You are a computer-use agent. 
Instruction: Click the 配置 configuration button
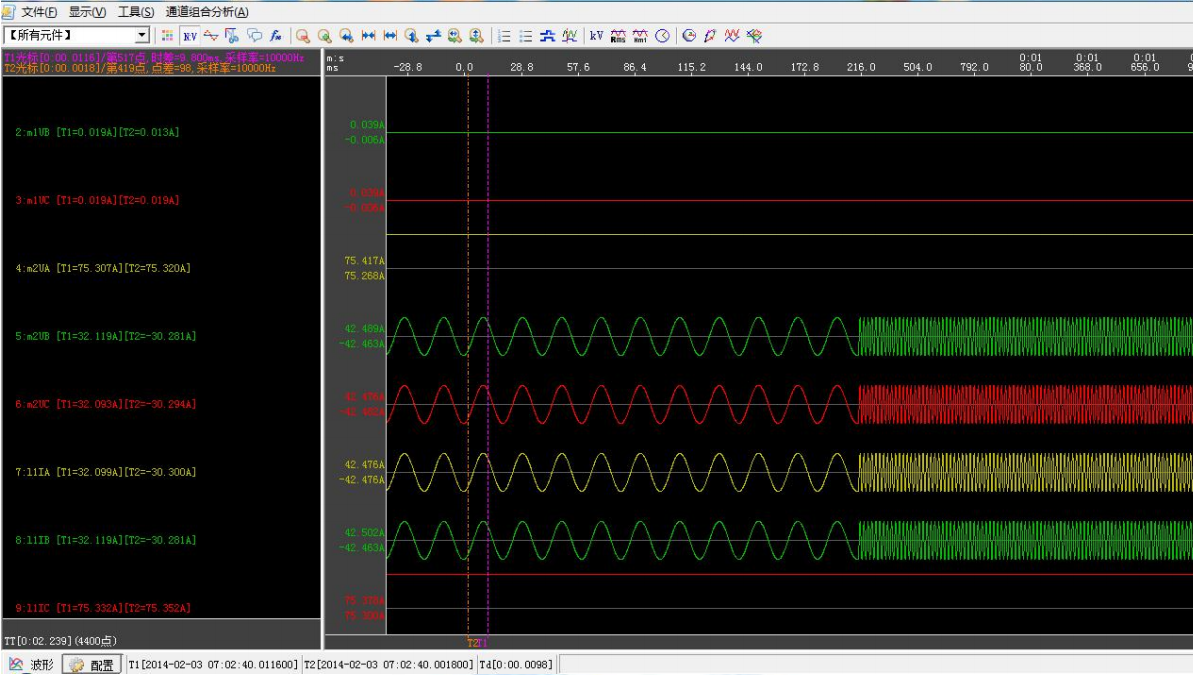92,665
